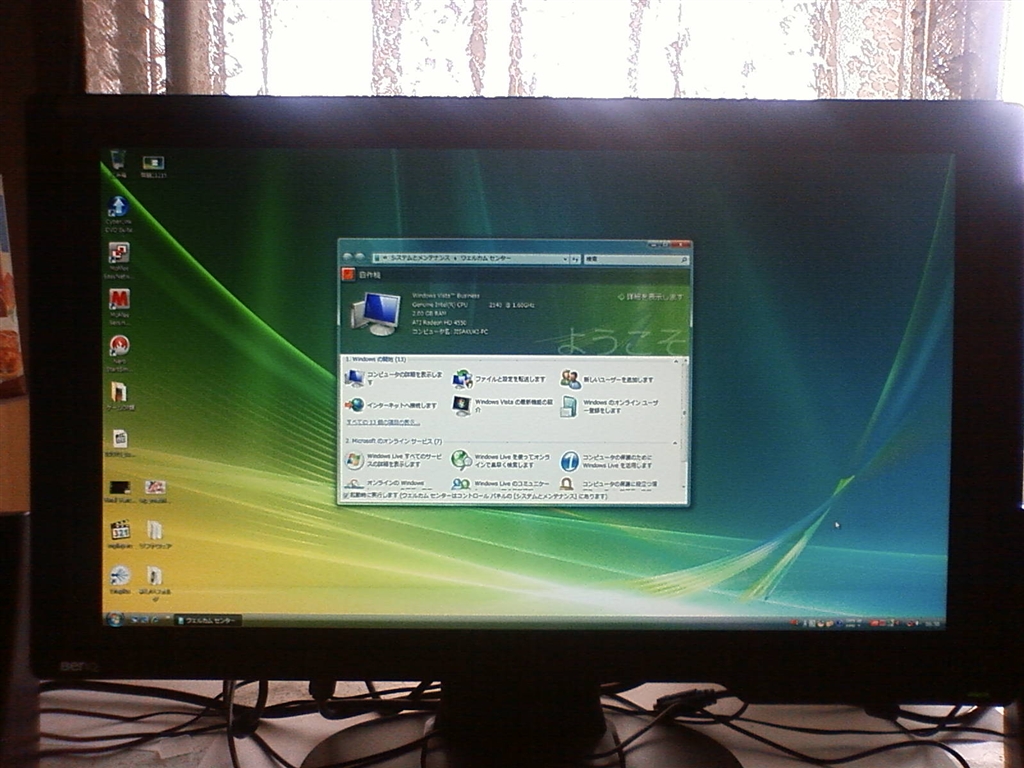This screenshot has height=768, width=1024.
Task: Click コンピュータの保護に役立つ情 icon
Action: (x=567, y=485)
